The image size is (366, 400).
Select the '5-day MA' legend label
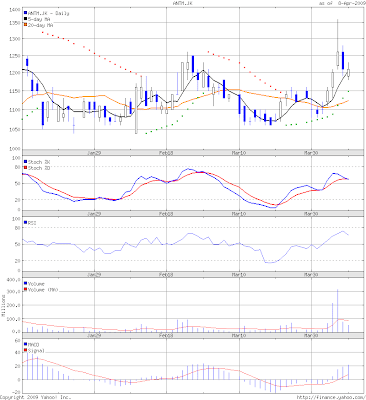(x=40, y=19)
